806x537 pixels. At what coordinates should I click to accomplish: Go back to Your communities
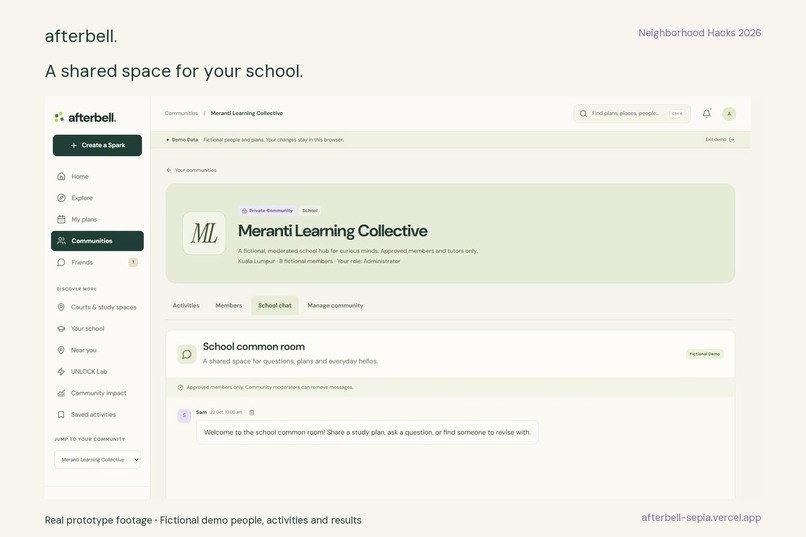click(191, 170)
